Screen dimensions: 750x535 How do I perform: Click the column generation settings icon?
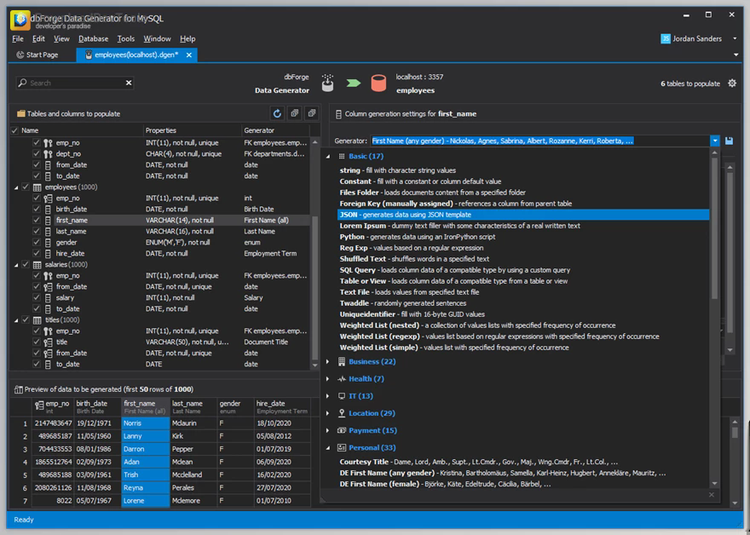pyautogui.click(x=339, y=114)
